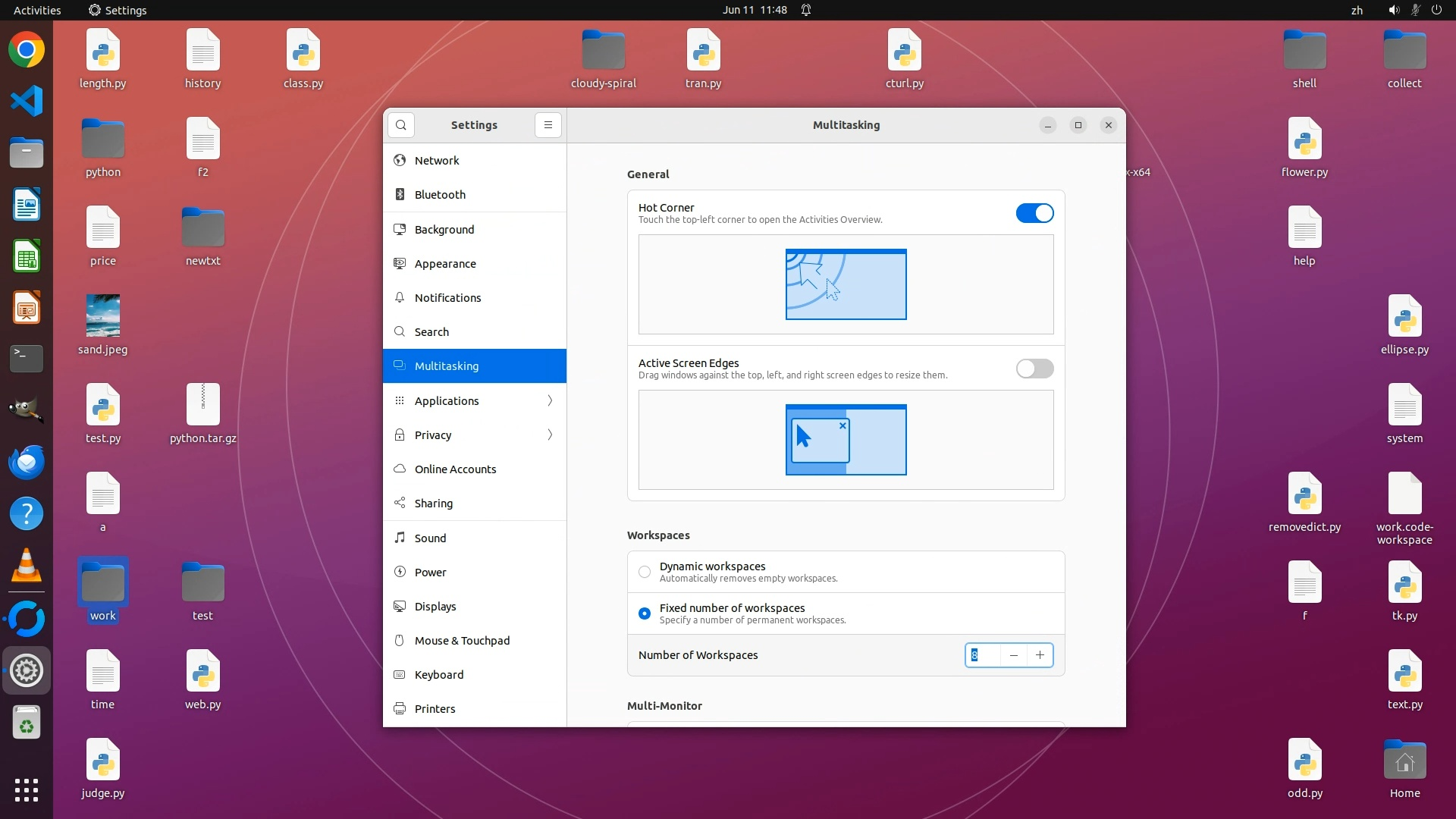Screen dimensions: 1456x819
Task: Open the Appearance settings panel
Action: pyautogui.click(x=445, y=264)
